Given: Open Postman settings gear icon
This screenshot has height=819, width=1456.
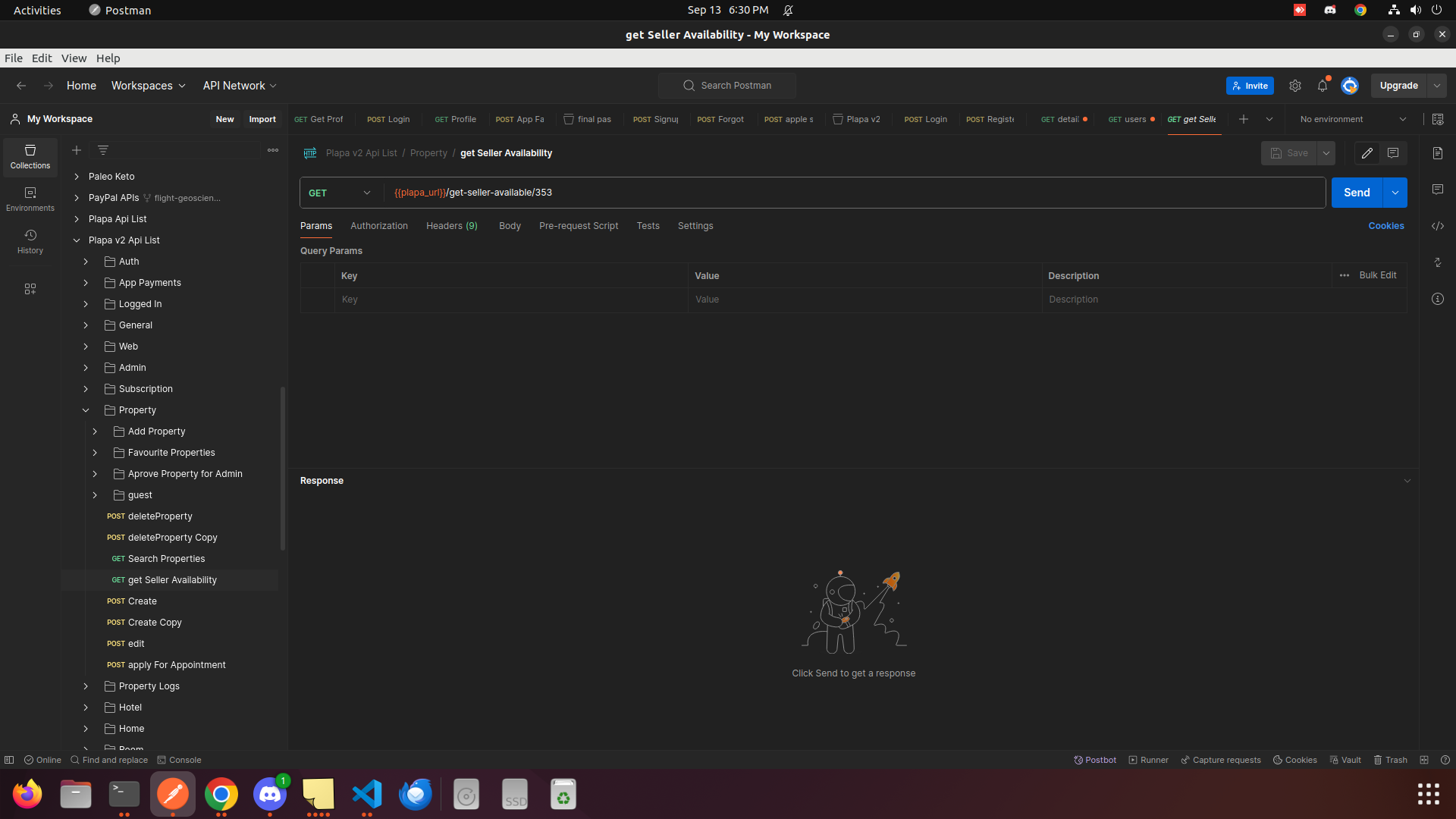Looking at the screenshot, I should (1295, 86).
